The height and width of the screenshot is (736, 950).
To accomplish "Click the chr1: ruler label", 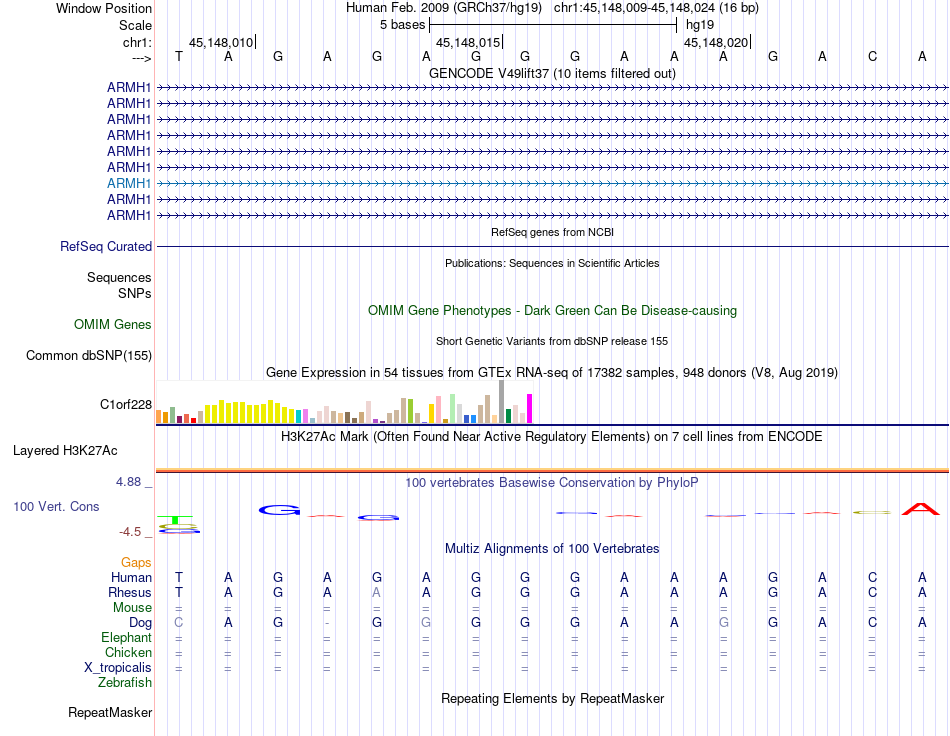I will pyautogui.click(x=137, y=42).
